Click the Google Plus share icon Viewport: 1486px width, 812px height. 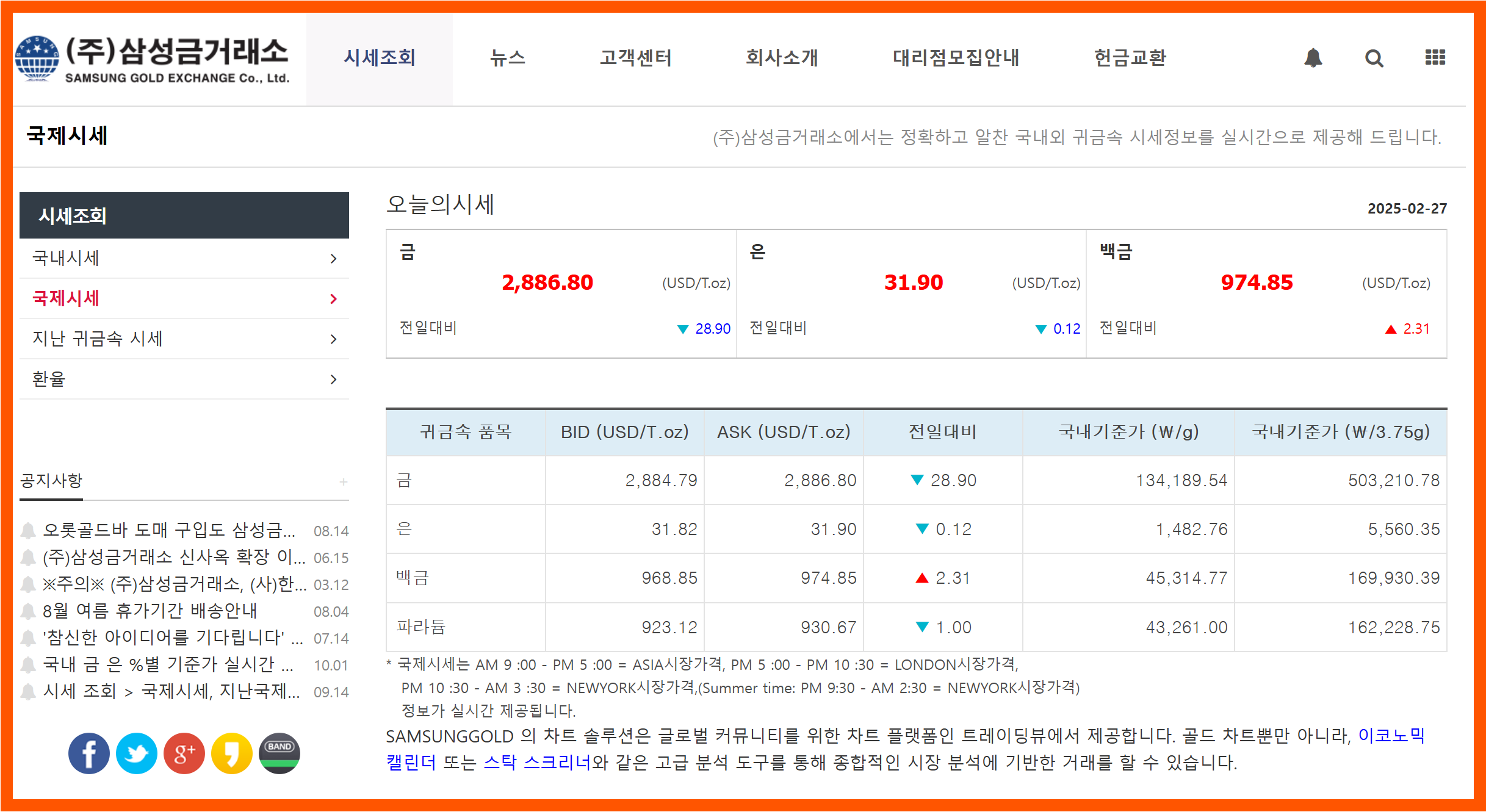(184, 753)
